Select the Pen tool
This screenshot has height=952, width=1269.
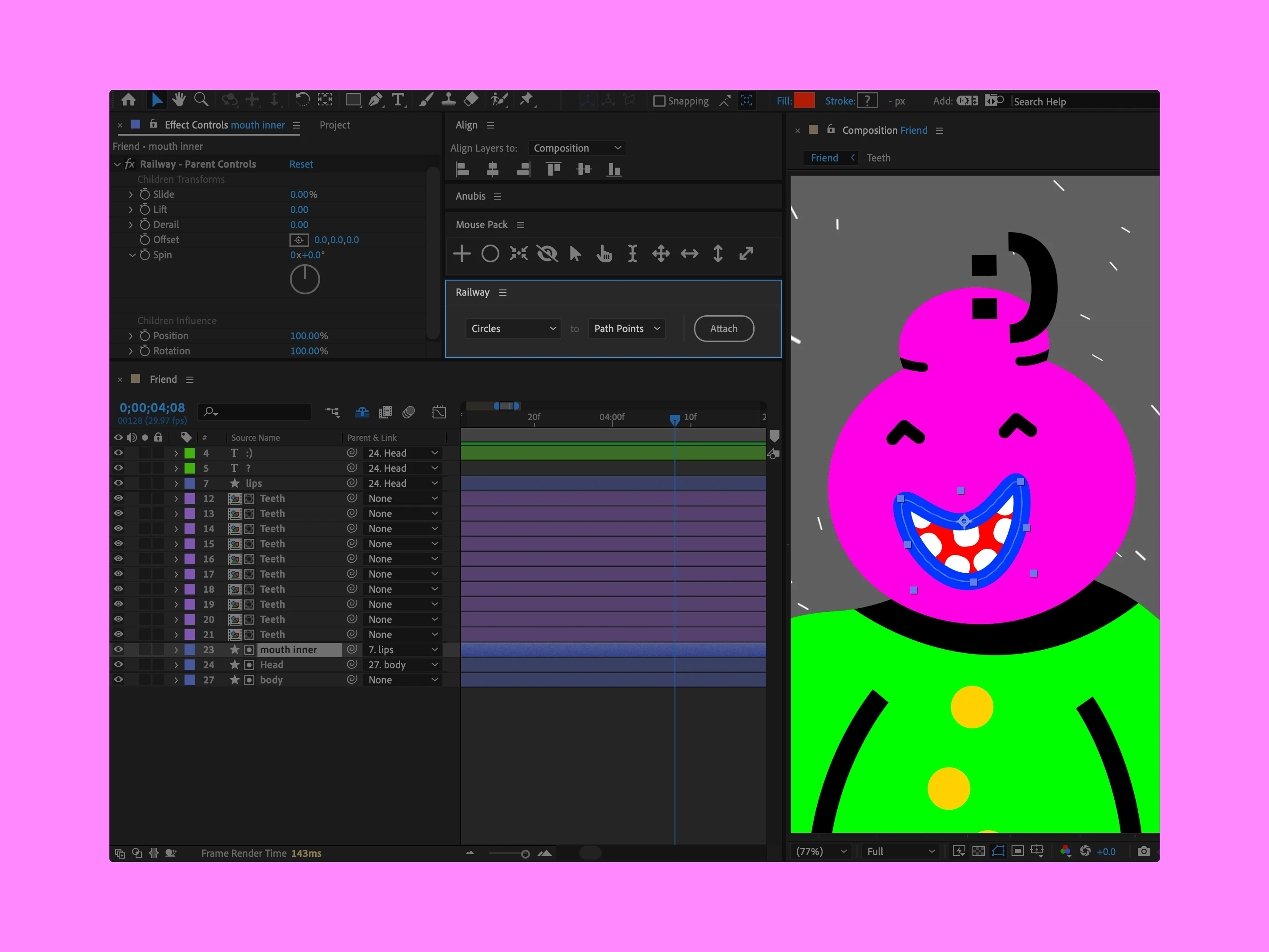[x=376, y=100]
